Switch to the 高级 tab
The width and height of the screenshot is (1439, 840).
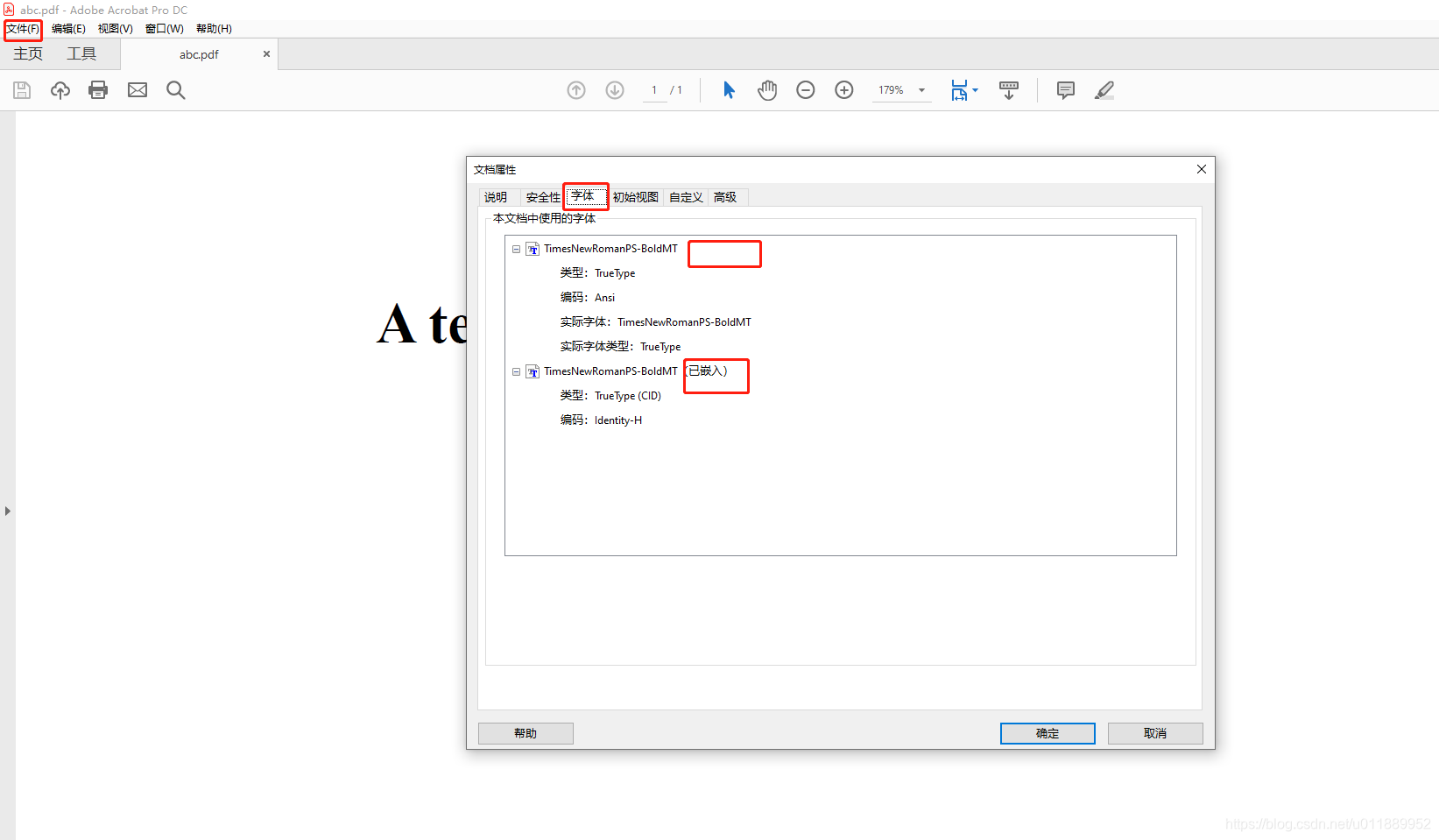(725, 197)
